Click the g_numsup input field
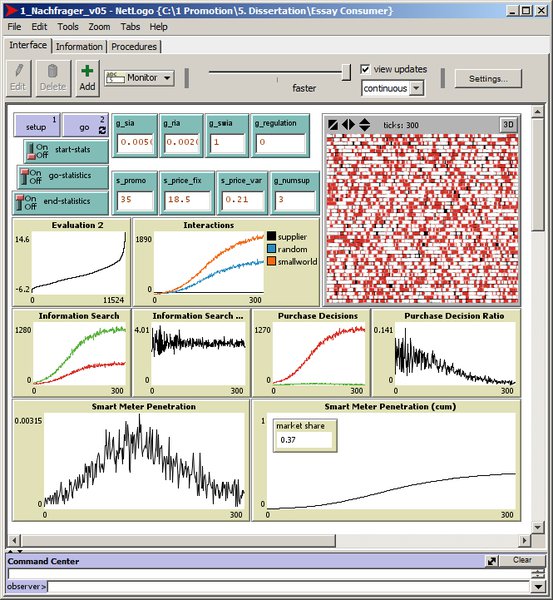 coord(295,200)
